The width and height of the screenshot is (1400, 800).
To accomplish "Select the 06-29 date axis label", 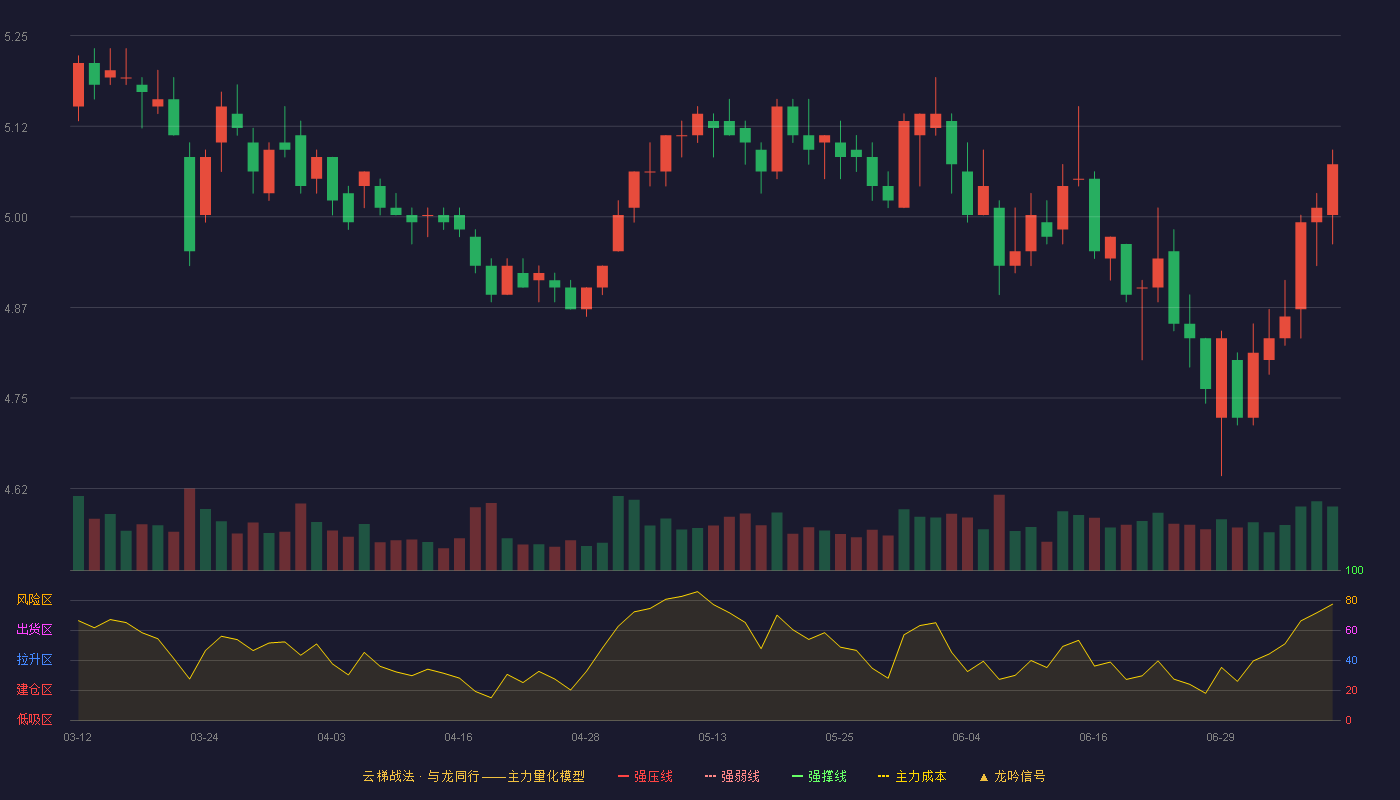I will point(1220,737).
